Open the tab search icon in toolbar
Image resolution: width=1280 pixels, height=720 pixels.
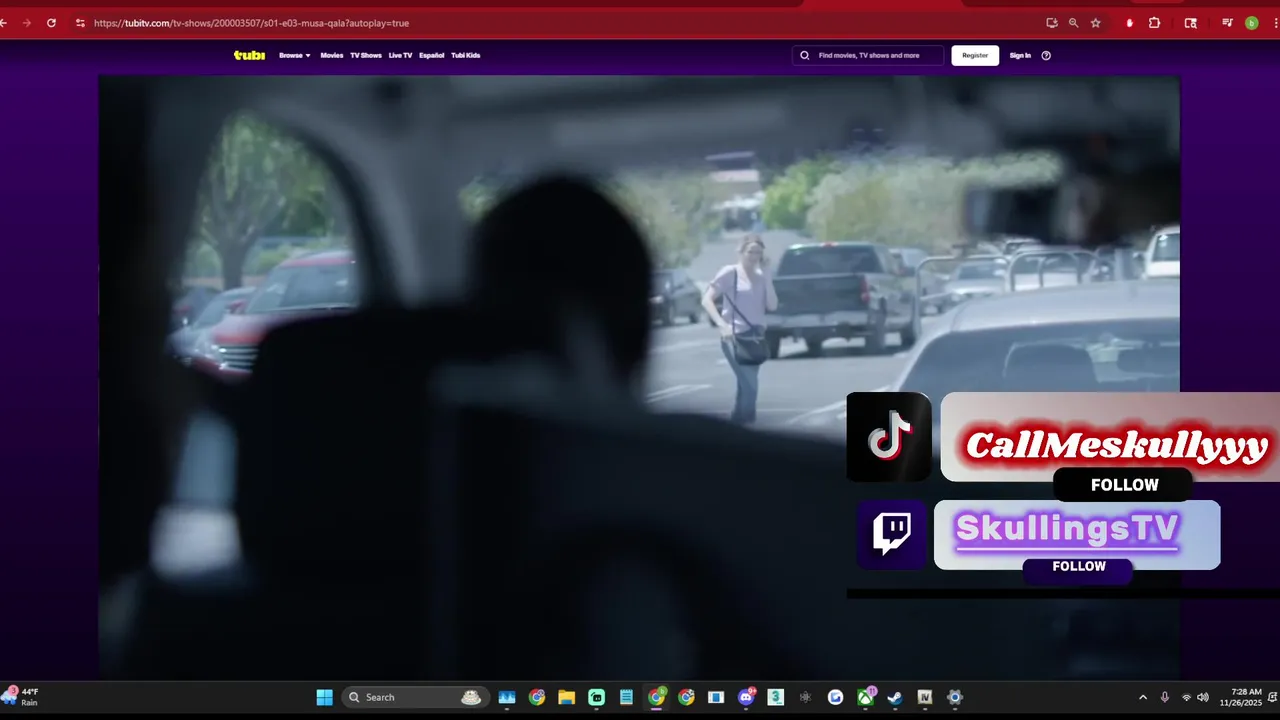point(1190,23)
